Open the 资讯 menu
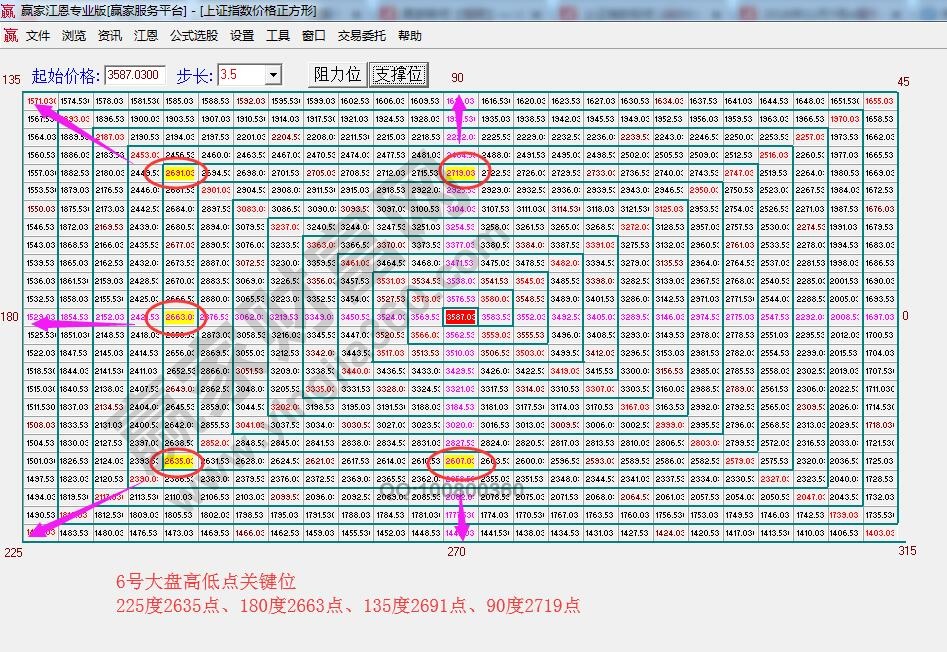 click(108, 34)
